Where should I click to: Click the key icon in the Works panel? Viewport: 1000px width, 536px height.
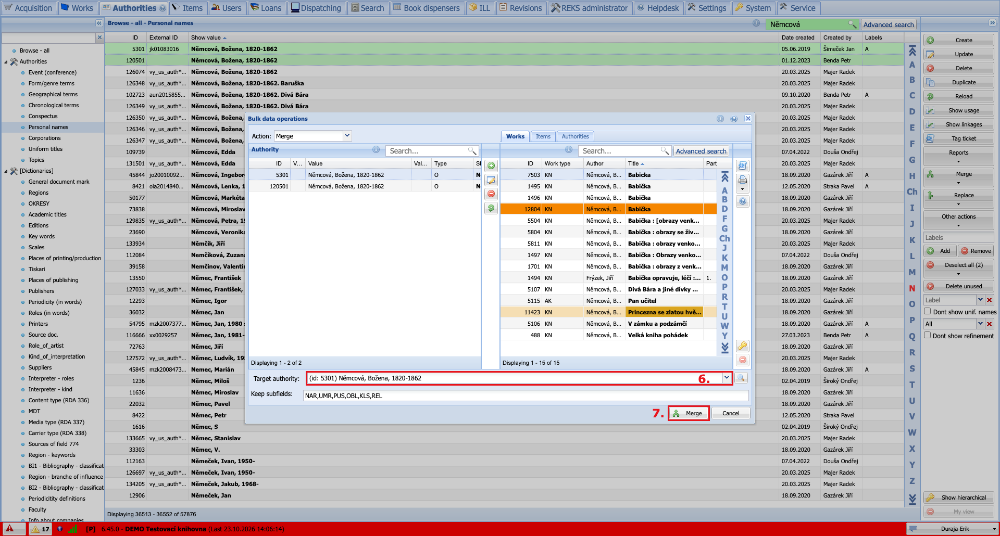[742, 346]
